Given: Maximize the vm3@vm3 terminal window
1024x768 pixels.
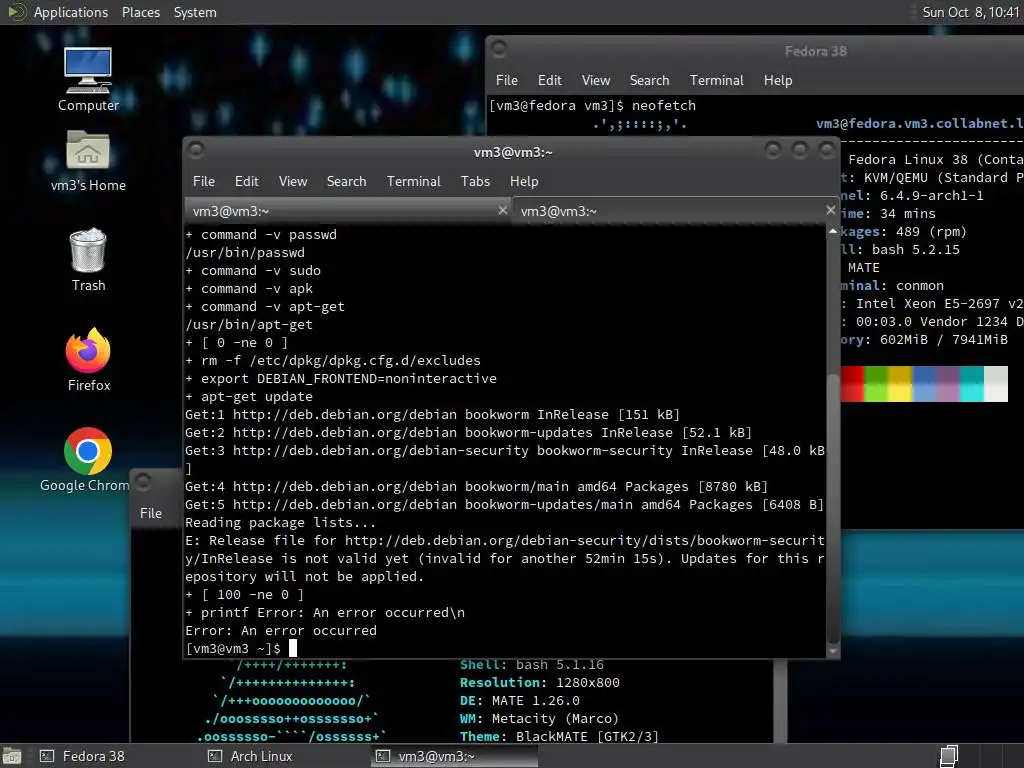Looking at the screenshot, I should 800,151.
